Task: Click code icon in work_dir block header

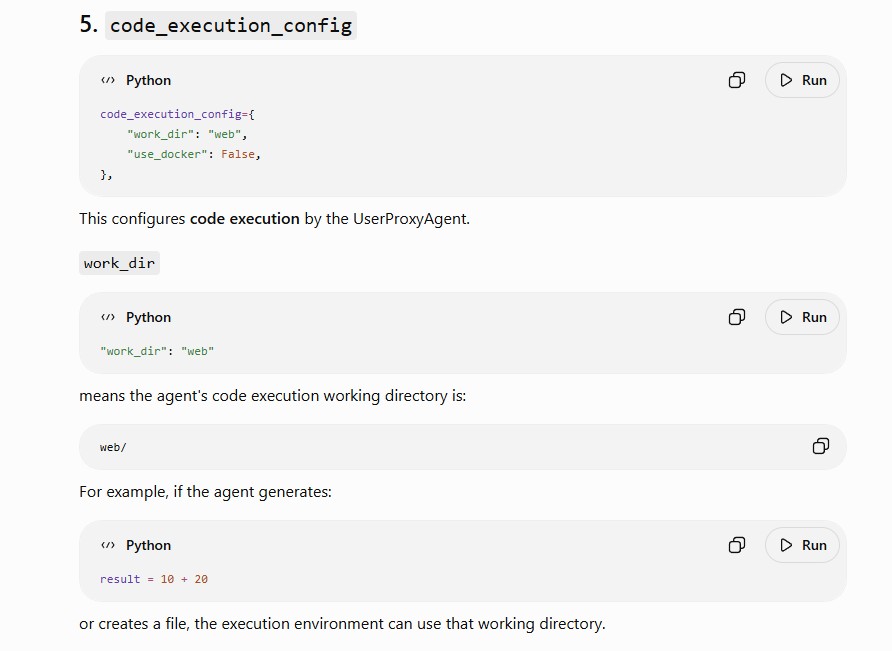Action: click(x=108, y=317)
